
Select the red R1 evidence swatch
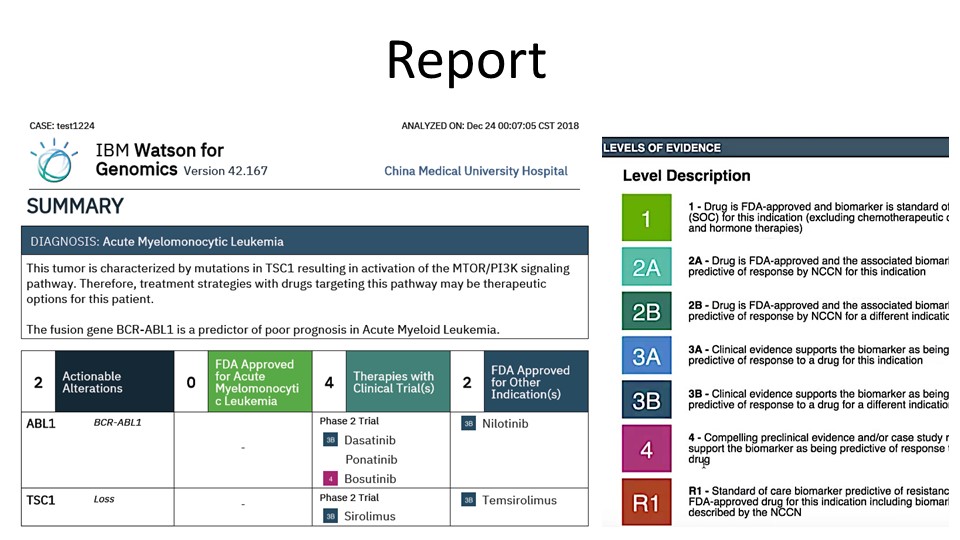tap(647, 502)
